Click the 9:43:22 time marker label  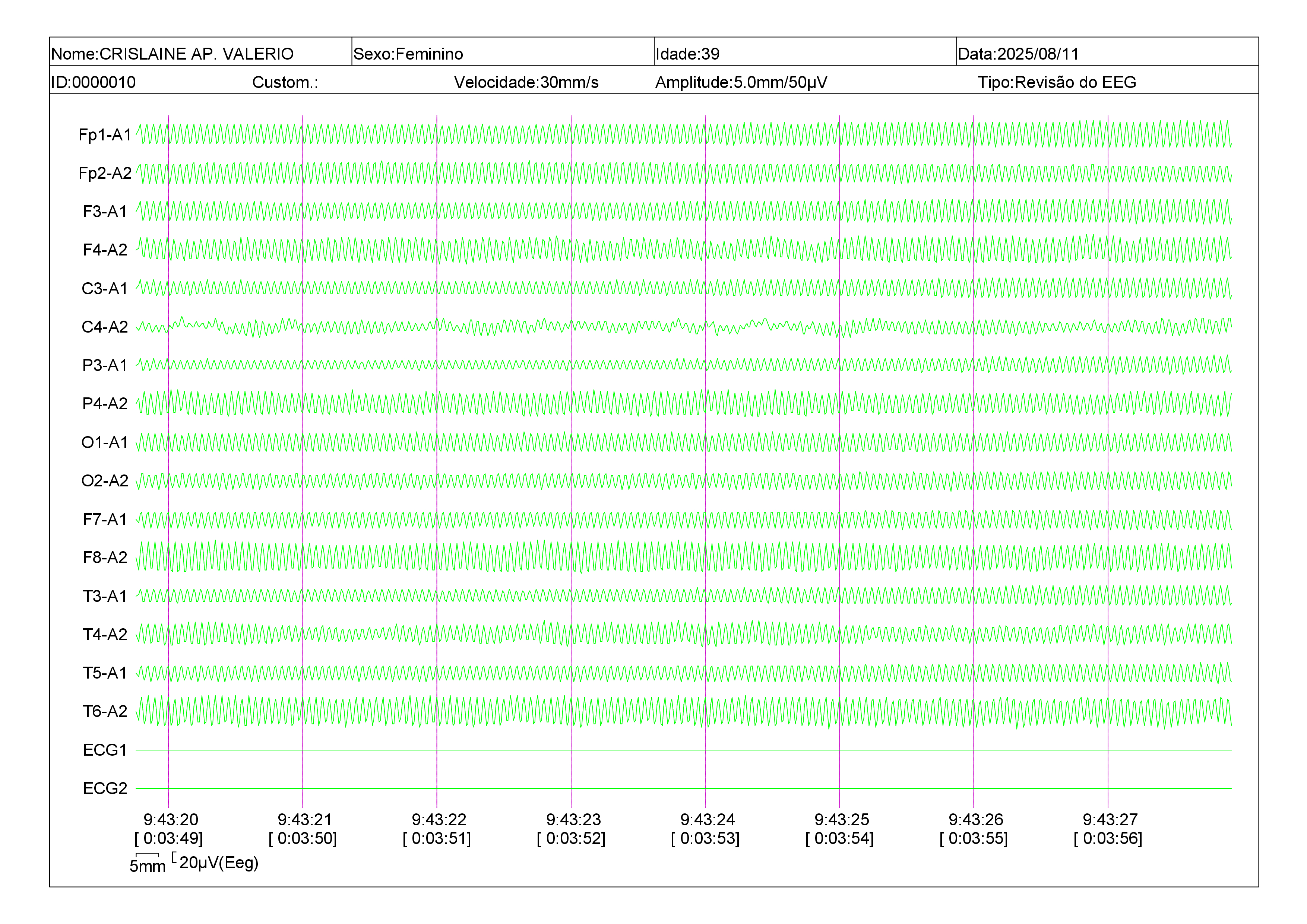(439, 820)
